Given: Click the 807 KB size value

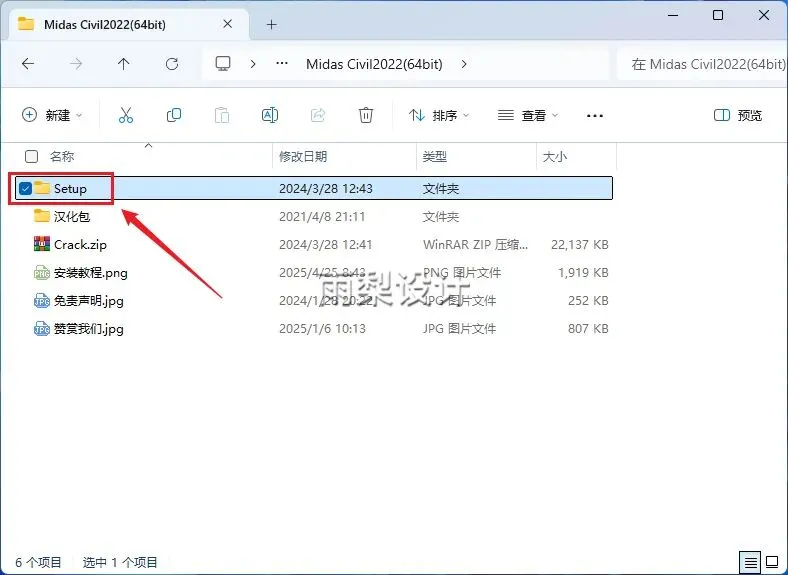Looking at the screenshot, I should pyautogui.click(x=588, y=329).
